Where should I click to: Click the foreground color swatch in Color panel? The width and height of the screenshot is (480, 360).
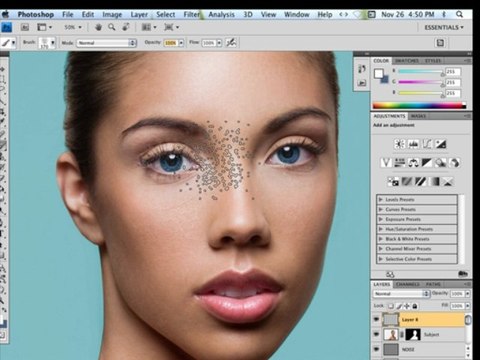coord(378,73)
